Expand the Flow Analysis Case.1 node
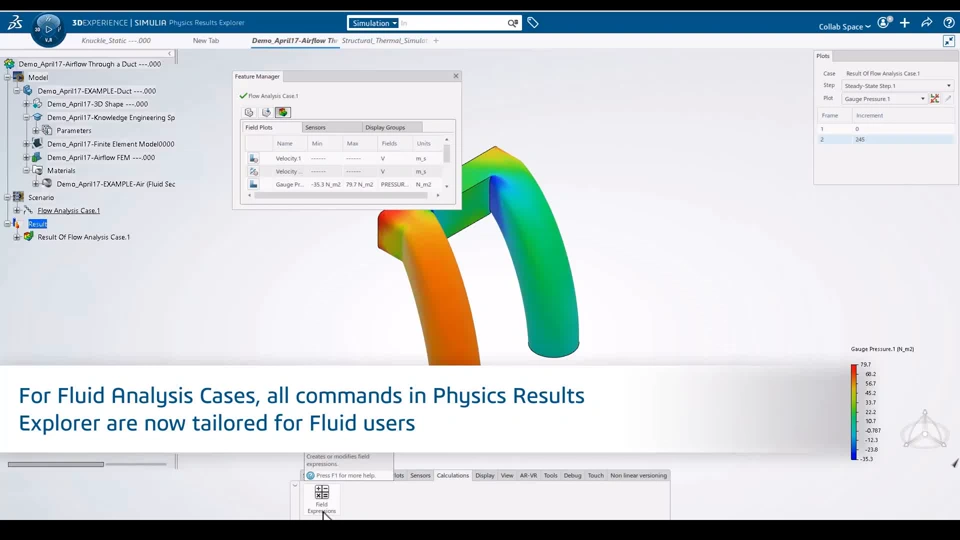This screenshot has width=960, height=540. (17, 211)
